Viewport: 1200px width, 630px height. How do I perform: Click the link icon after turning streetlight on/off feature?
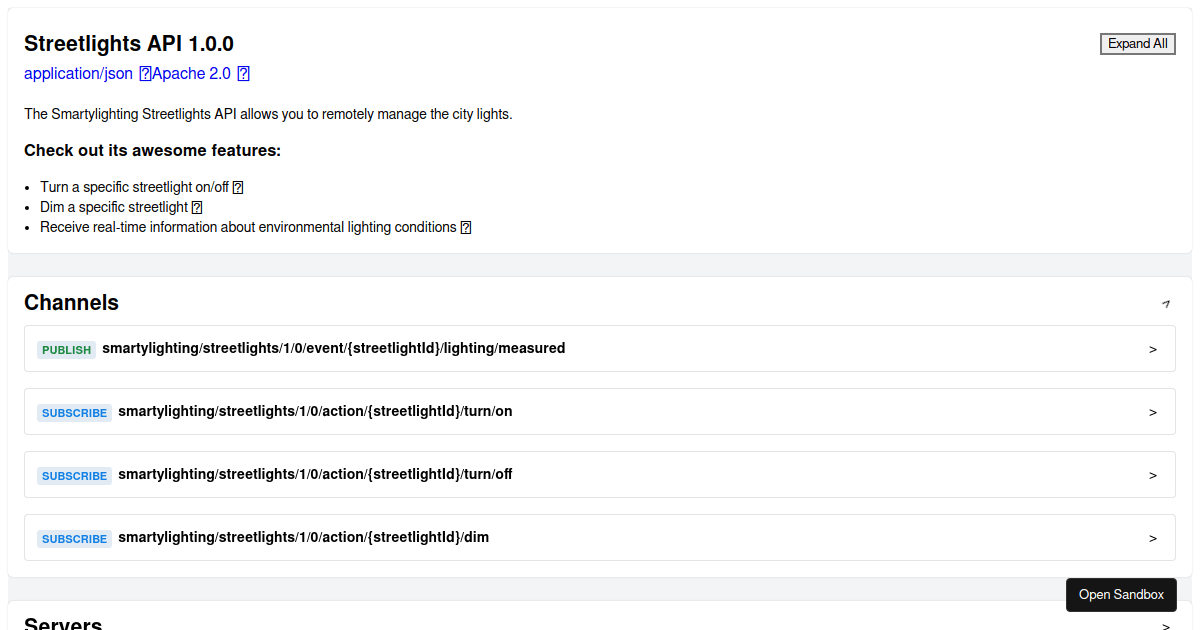tap(237, 187)
